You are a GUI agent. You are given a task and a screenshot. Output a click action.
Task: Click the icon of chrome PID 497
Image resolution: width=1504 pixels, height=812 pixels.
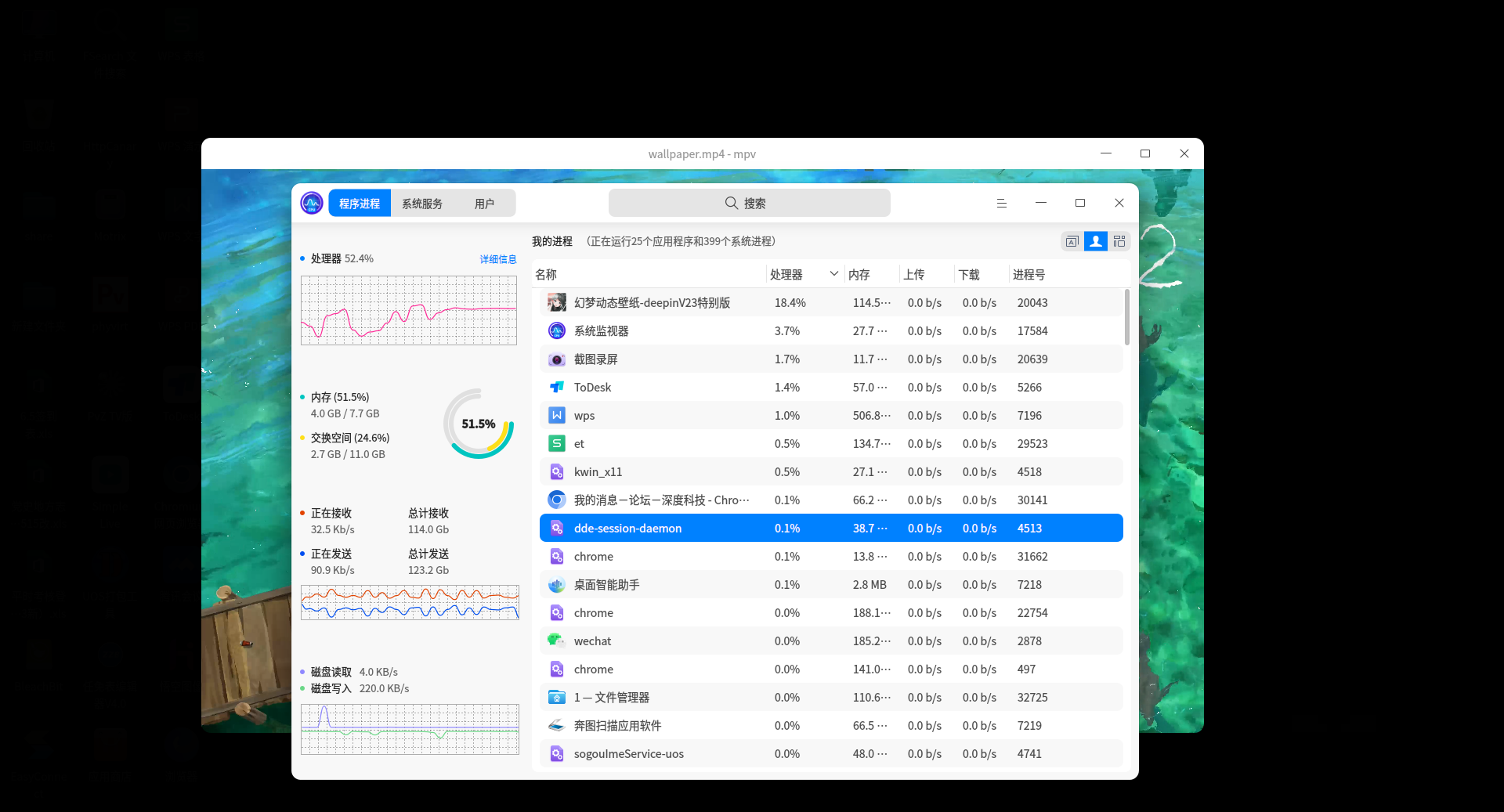[557, 669]
